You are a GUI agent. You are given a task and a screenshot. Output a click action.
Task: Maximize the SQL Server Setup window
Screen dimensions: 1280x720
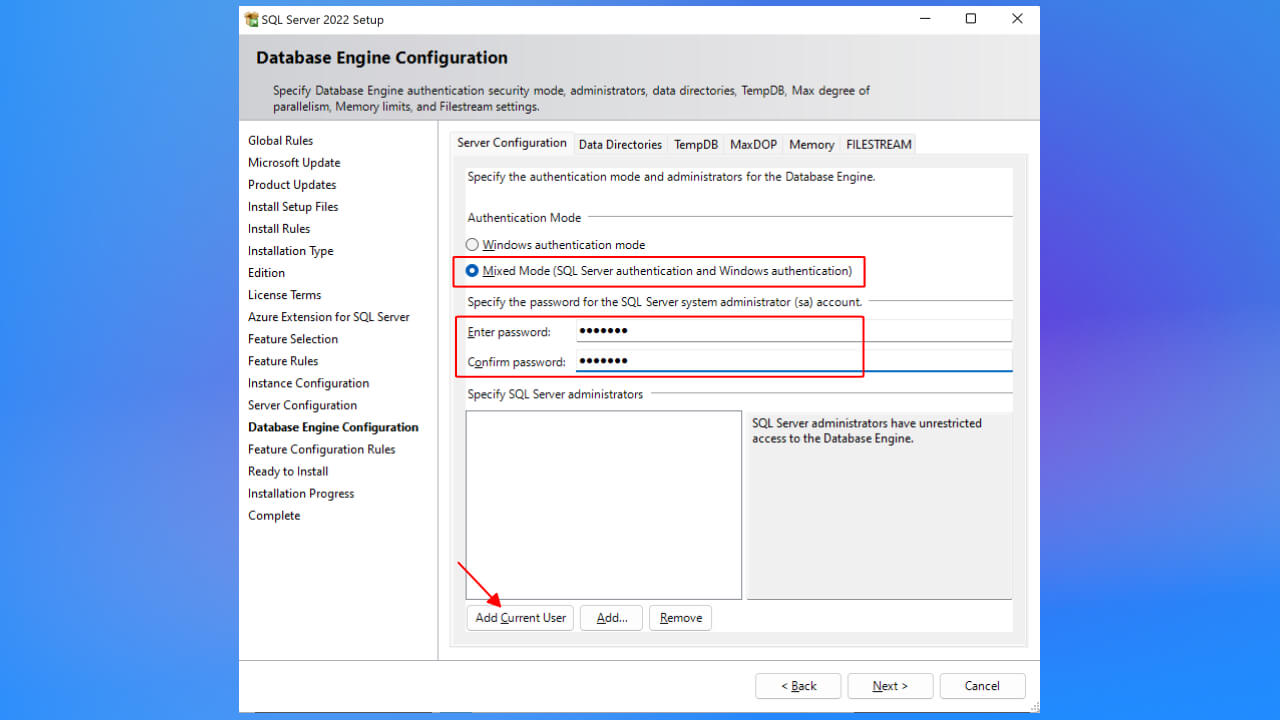pos(970,19)
